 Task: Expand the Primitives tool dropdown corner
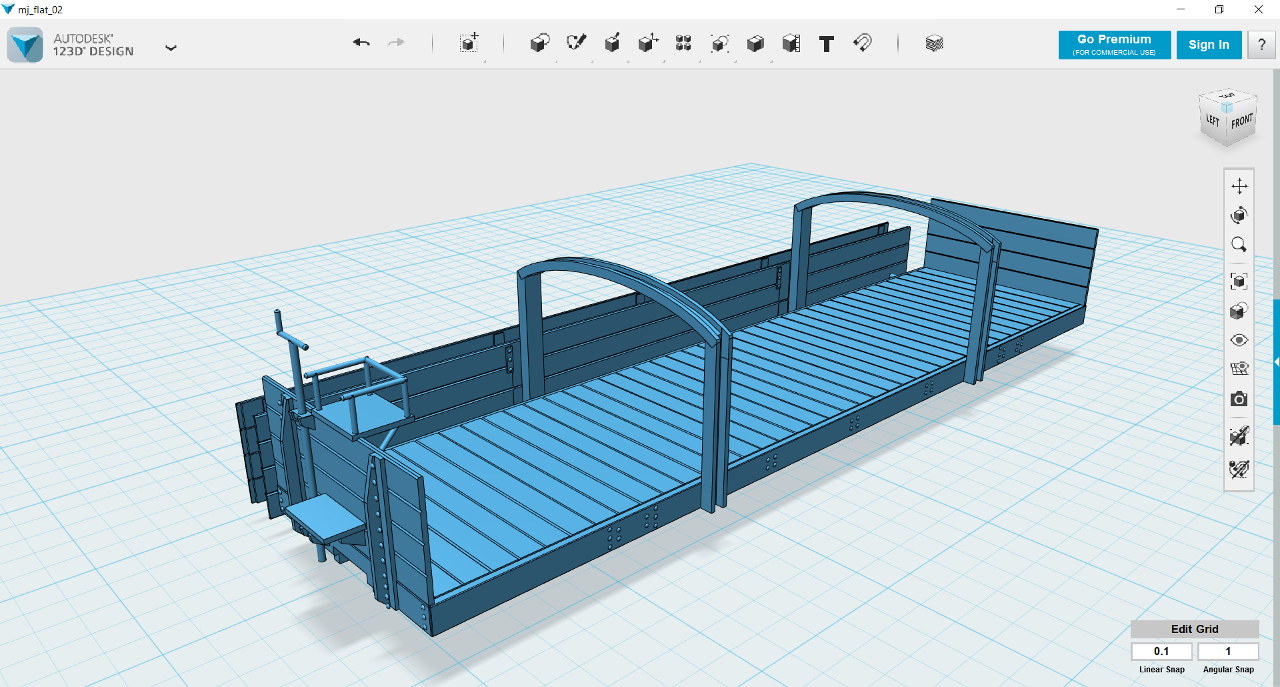point(554,61)
